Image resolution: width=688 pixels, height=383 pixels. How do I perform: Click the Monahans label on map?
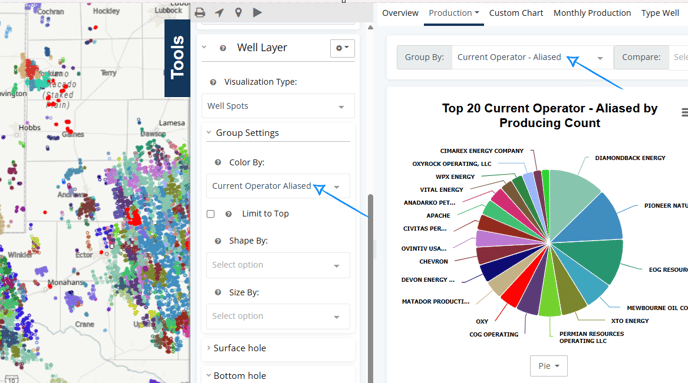(66, 282)
